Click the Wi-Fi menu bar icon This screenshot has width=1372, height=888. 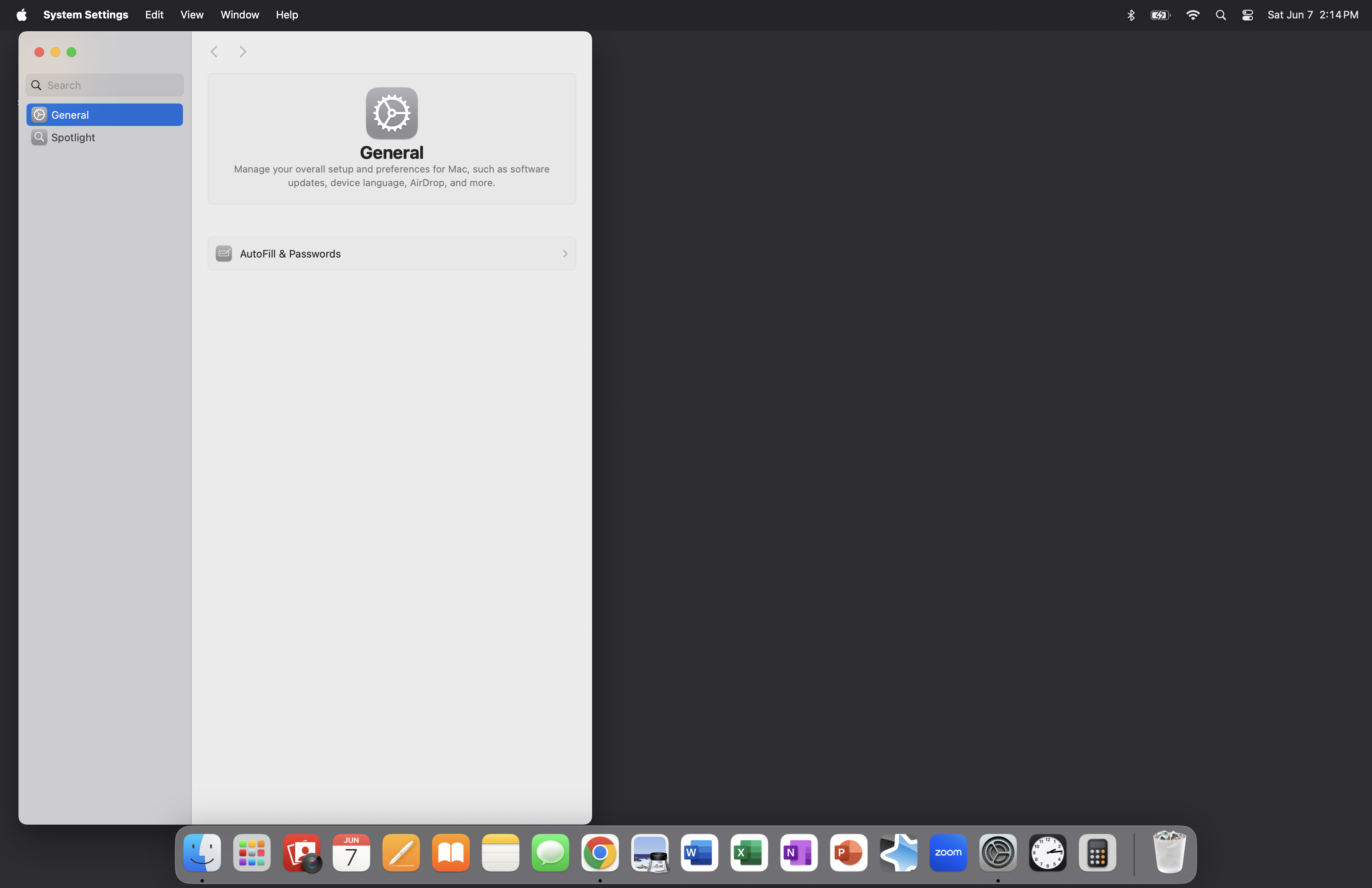tap(1192, 15)
